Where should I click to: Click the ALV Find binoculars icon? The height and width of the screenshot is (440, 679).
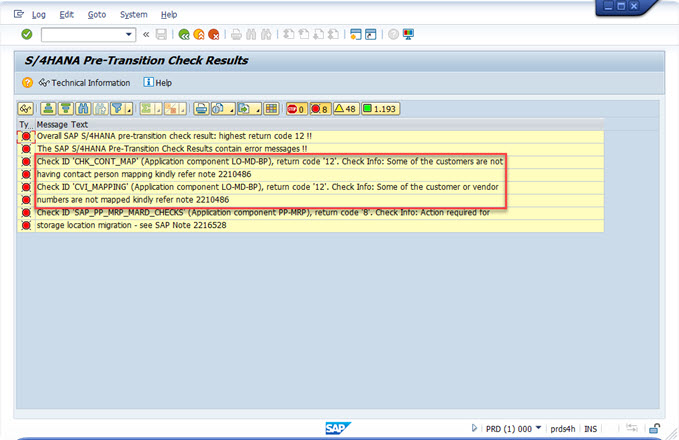pos(83,109)
